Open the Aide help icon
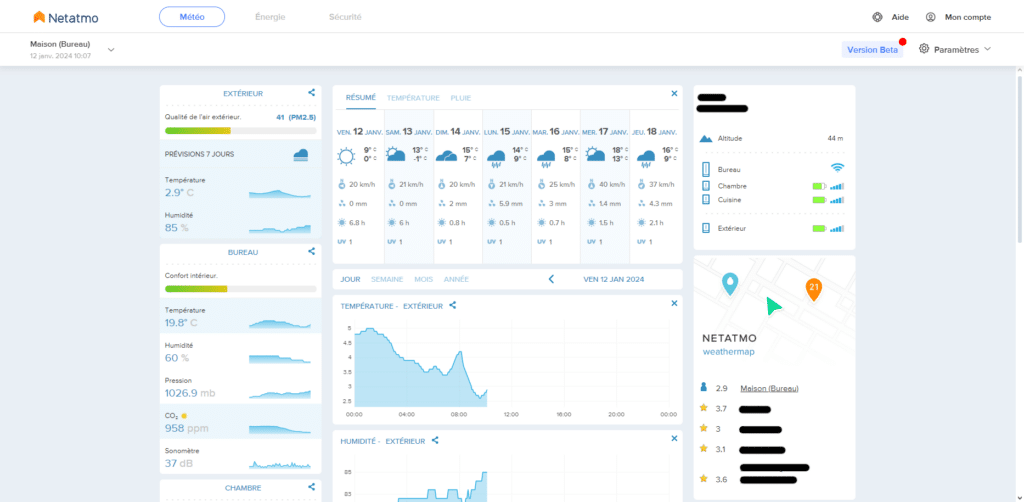Screen dimensions: 1024x502 click(x=877, y=17)
